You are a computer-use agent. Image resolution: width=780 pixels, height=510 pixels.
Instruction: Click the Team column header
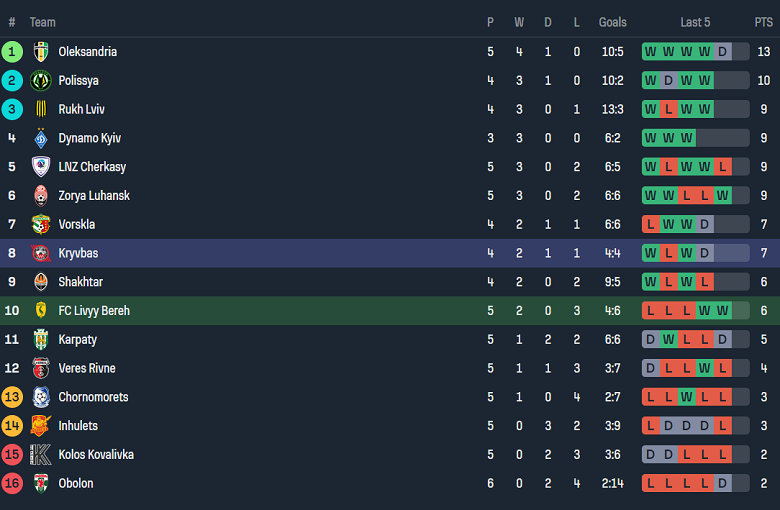(43, 22)
